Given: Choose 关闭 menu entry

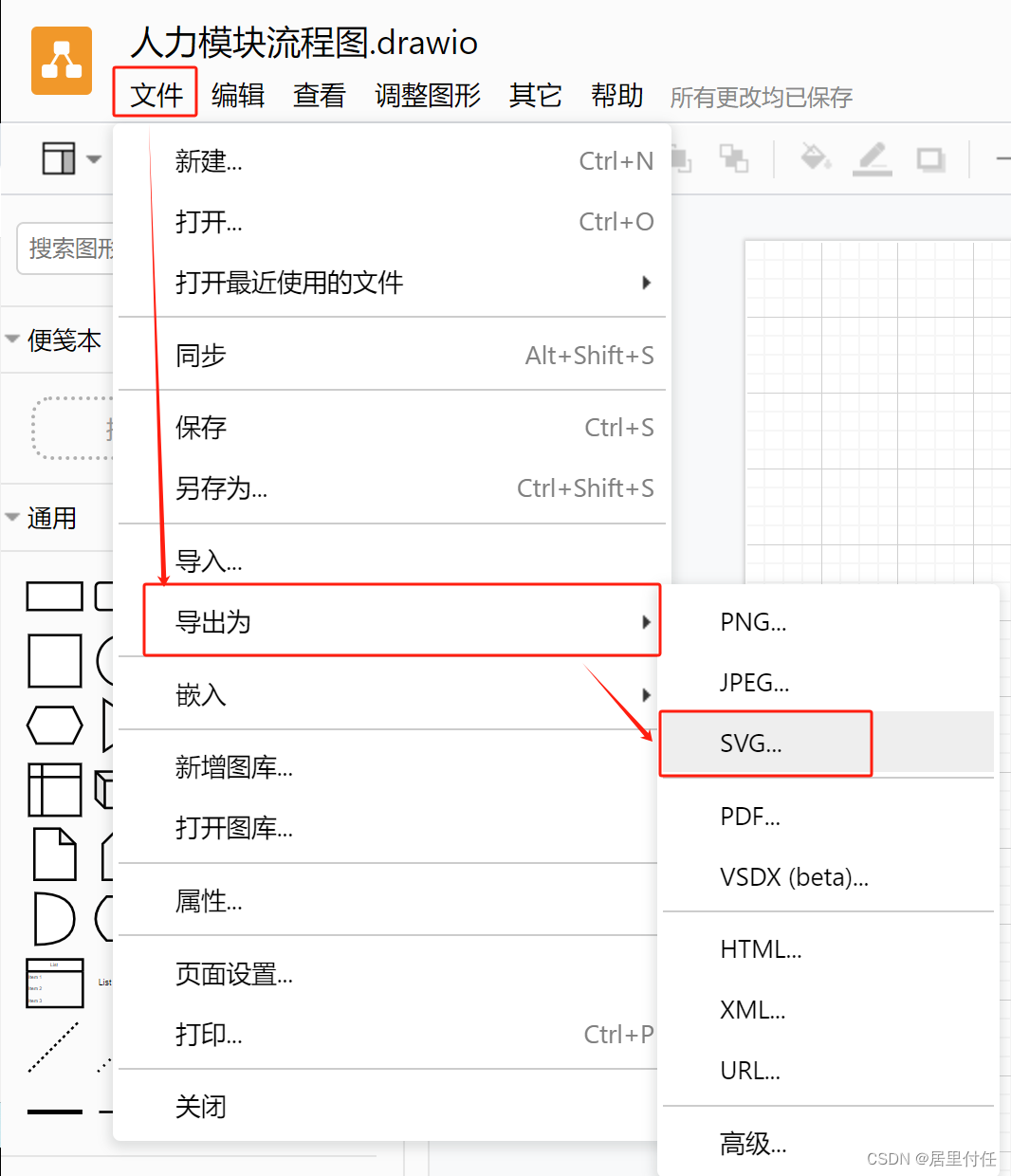Looking at the screenshot, I should (x=388, y=1107).
